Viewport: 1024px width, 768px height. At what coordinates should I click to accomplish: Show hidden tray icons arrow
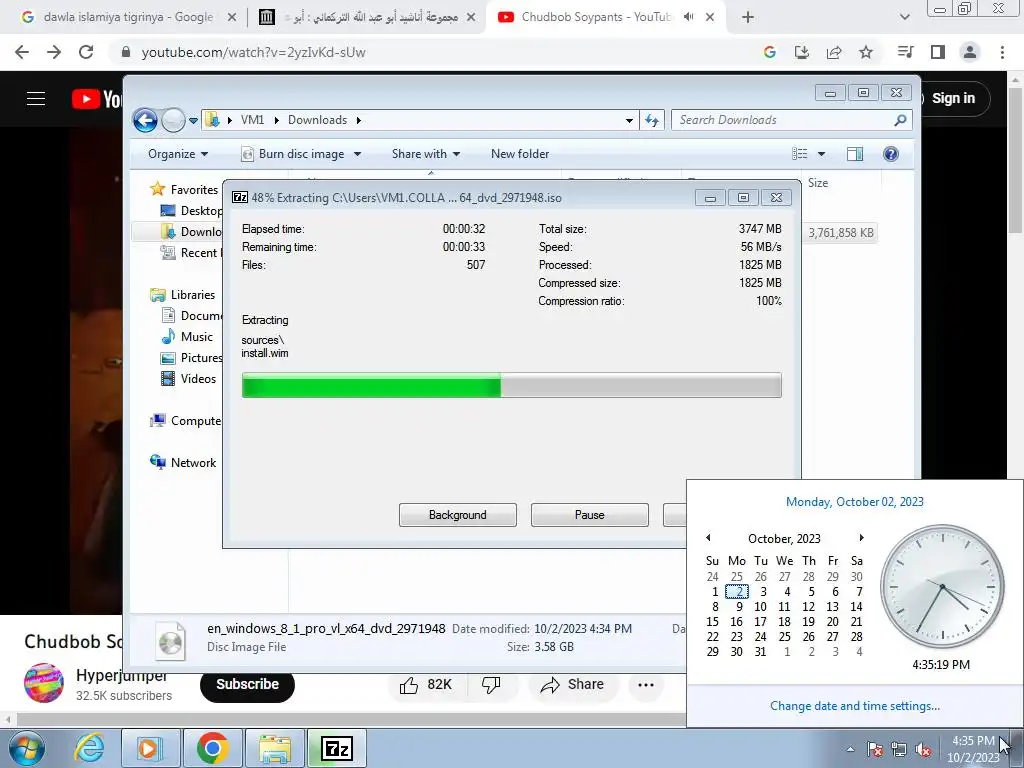[x=850, y=749]
